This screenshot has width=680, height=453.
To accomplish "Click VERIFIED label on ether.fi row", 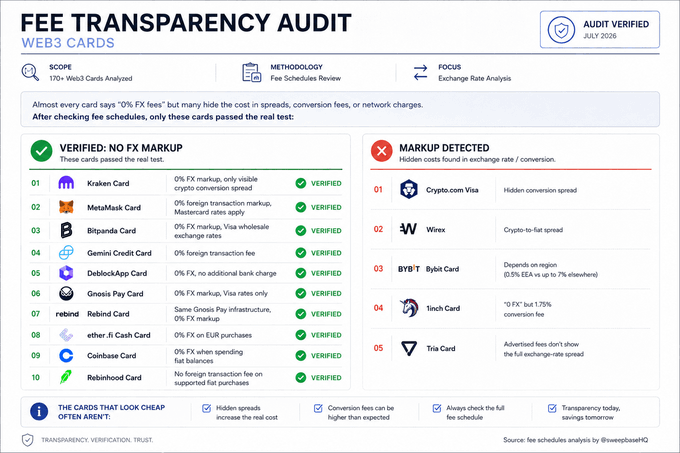I will tap(326, 335).
